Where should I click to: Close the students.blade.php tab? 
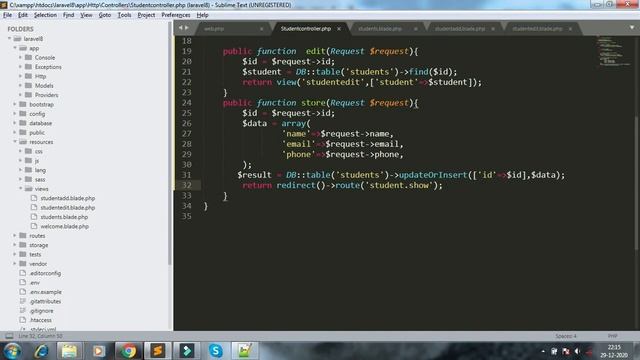tap(416, 29)
